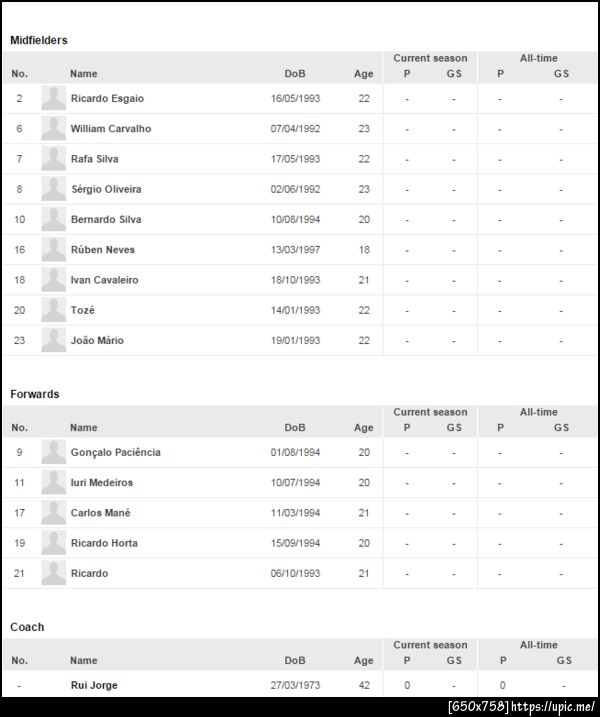This screenshot has height=717, width=600.
Task: Click Ricardo Esgaio's avatar placeholder icon
Action: (x=53, y=98)
